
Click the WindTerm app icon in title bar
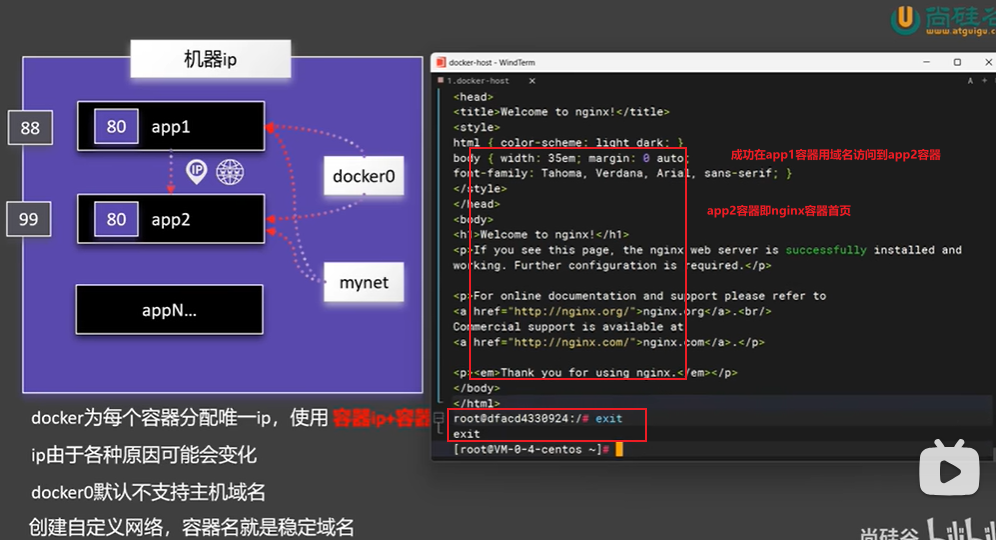click(x=441, y=62)
